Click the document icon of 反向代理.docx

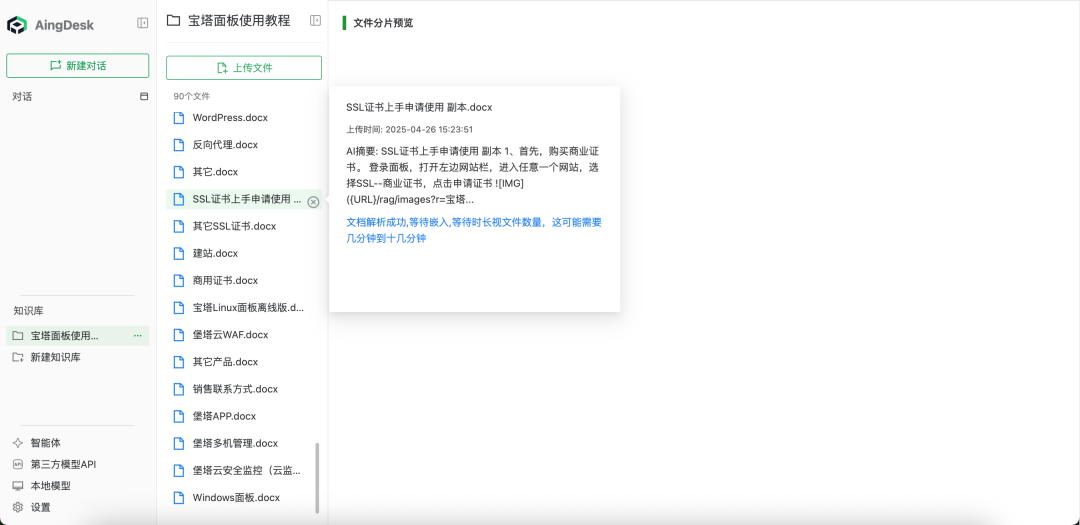click(179, 145)
